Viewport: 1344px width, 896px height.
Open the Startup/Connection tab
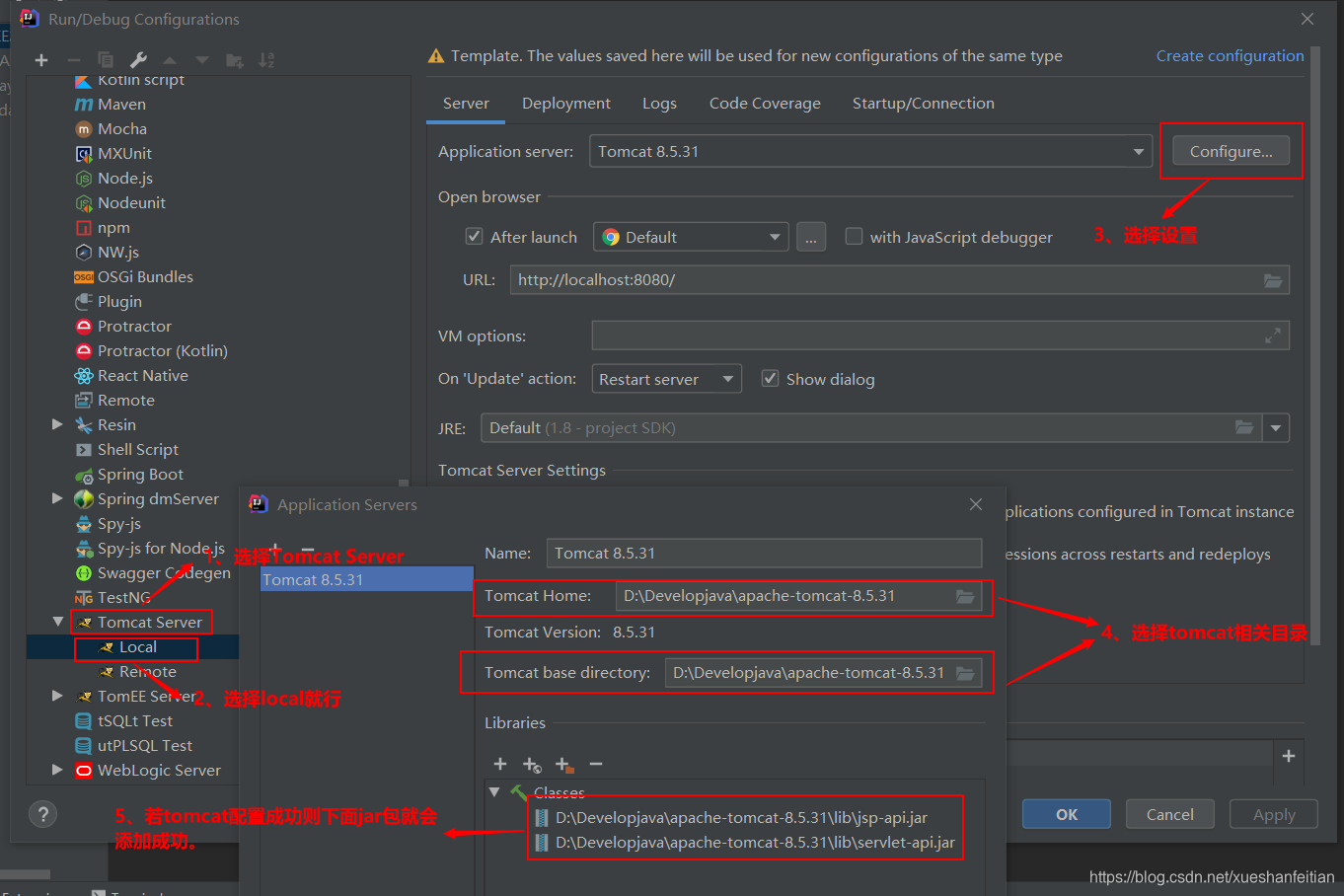pyautogui.click(x=924, y=104)
